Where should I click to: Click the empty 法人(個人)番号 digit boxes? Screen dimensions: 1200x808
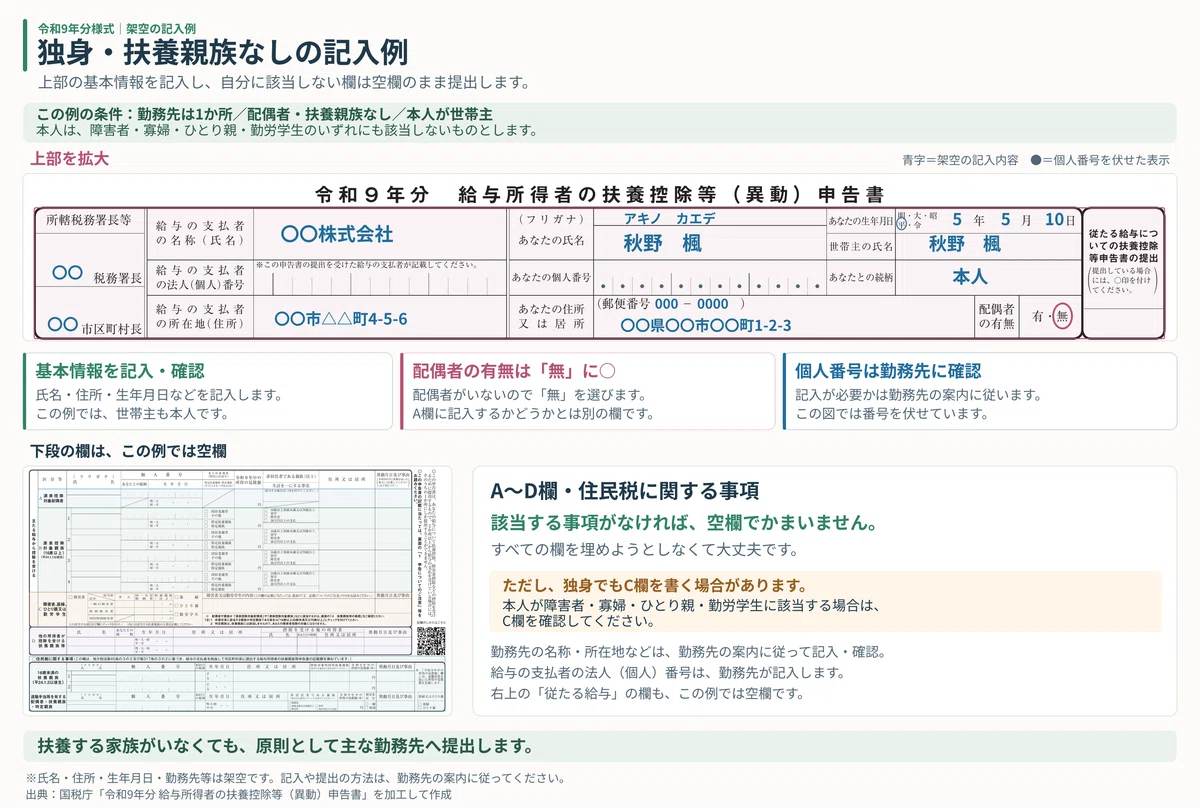[377, 283]
